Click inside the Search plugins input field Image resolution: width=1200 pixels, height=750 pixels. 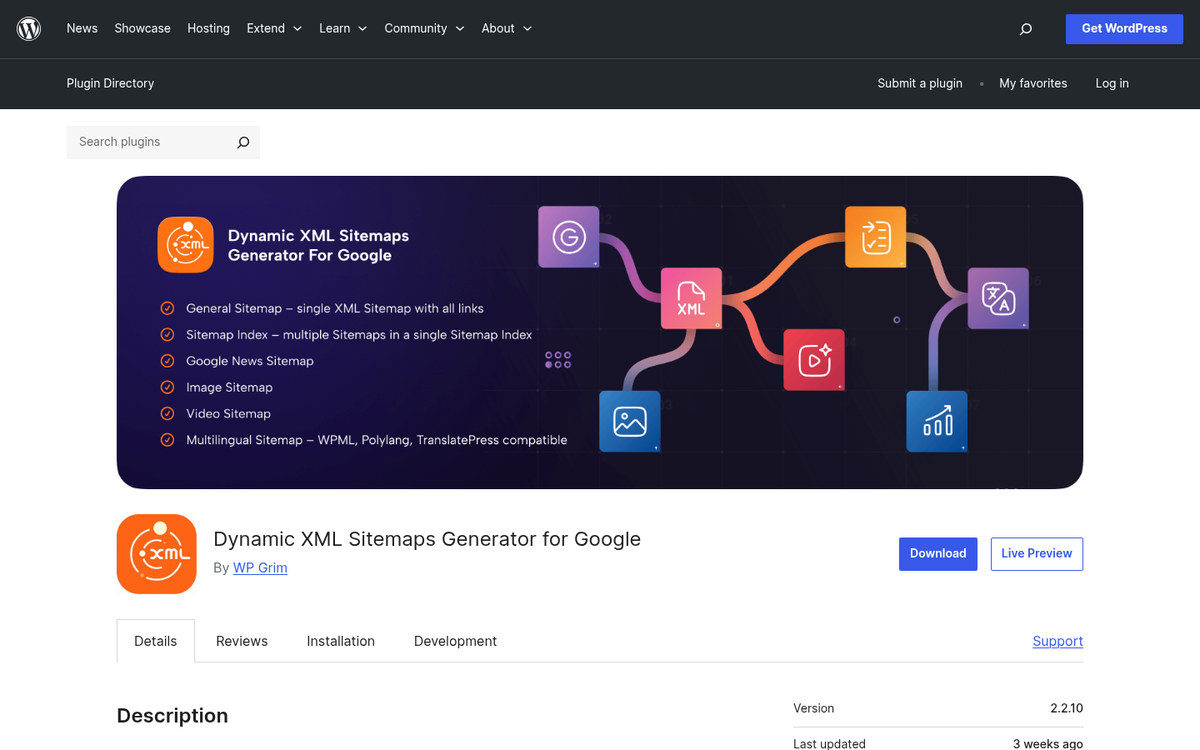coord(150,142)
